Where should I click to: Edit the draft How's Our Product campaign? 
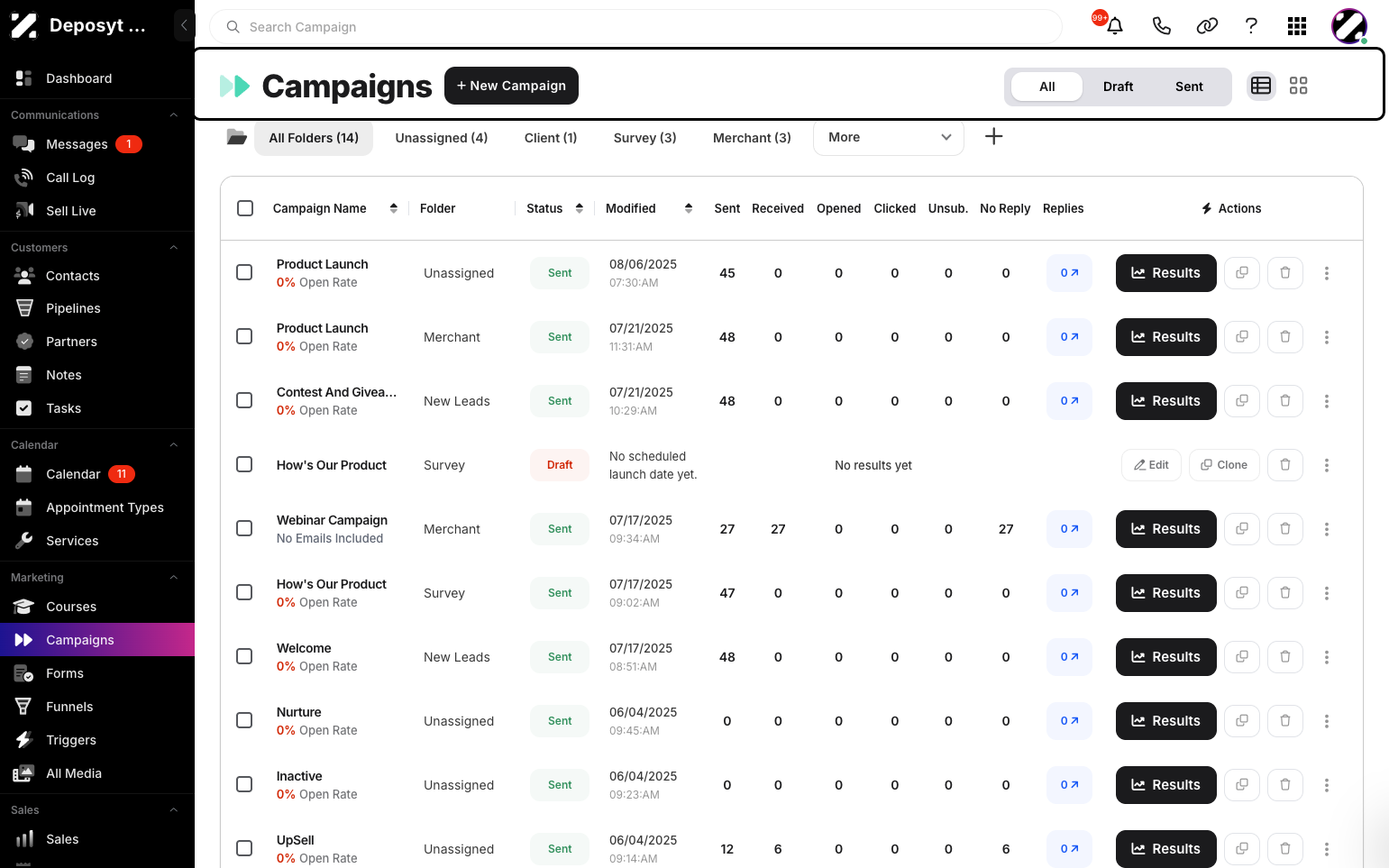1151,465
